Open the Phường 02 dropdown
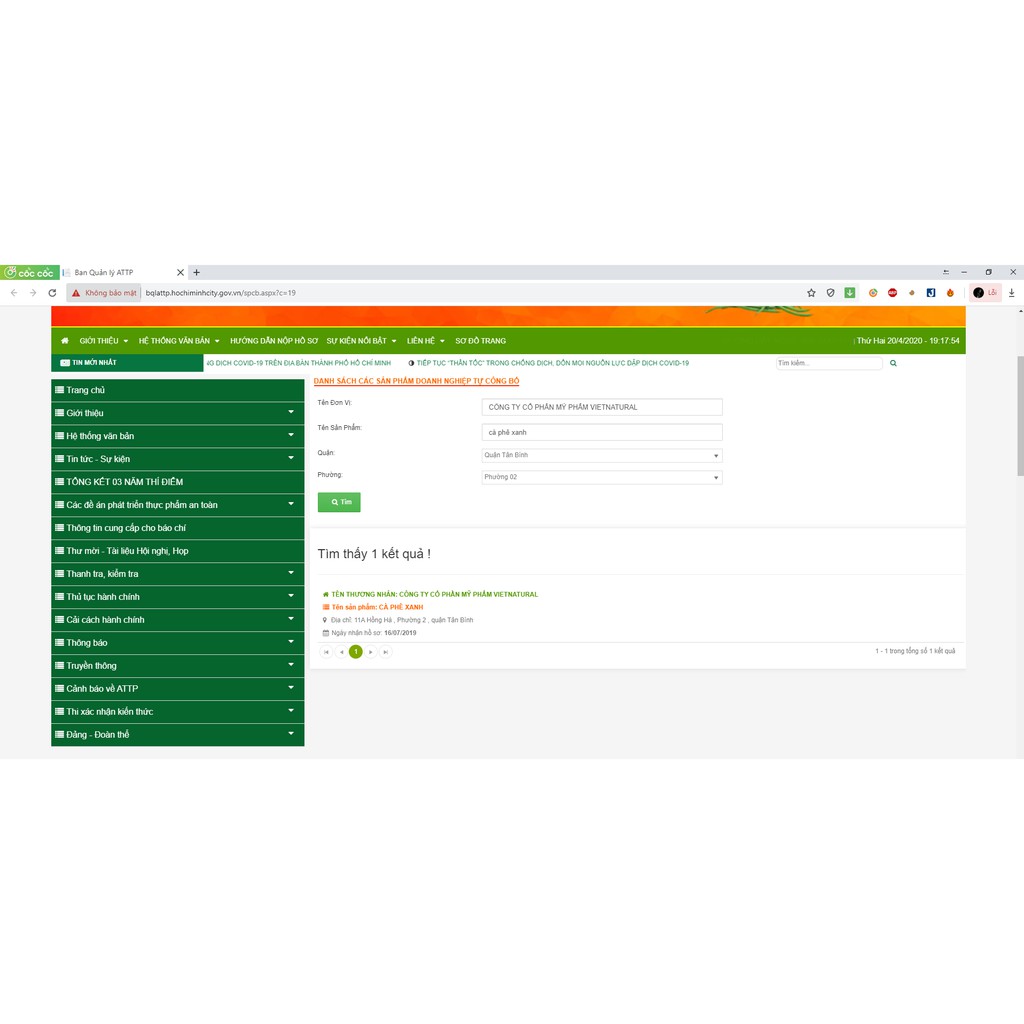Image resolution: width=1024 pixels, height=1024 pixels. pos(601,478)
